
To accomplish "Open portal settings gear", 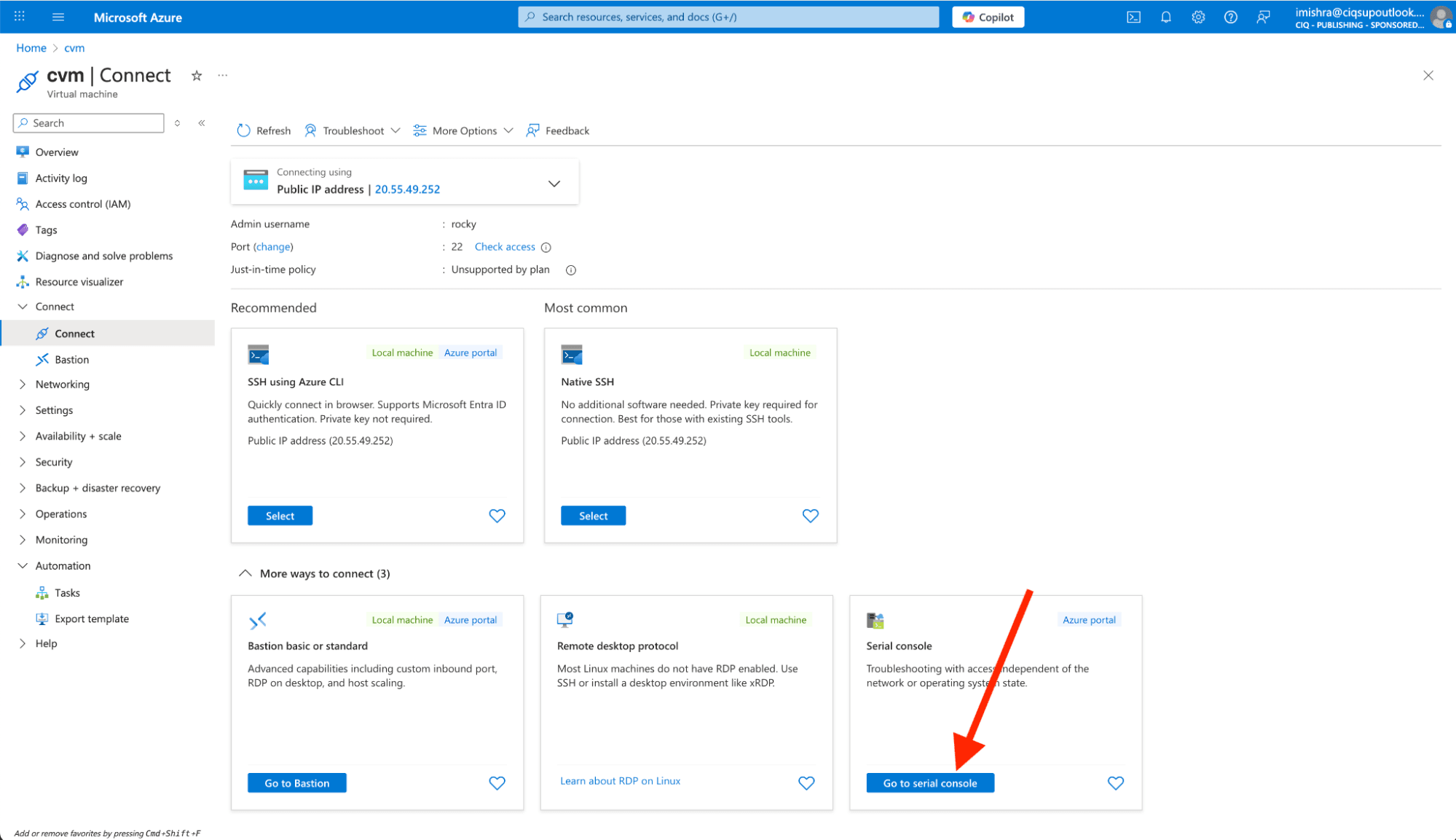I will coord(1198,17).
